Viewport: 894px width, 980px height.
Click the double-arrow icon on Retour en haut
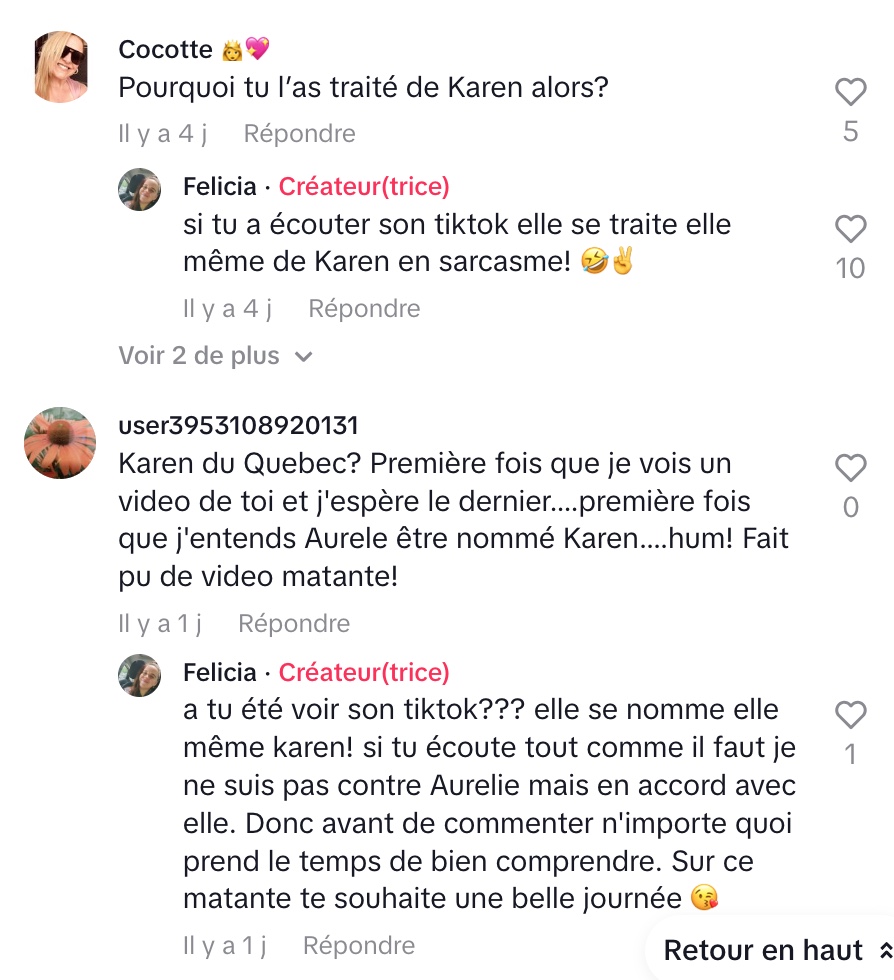click(886, 951)
